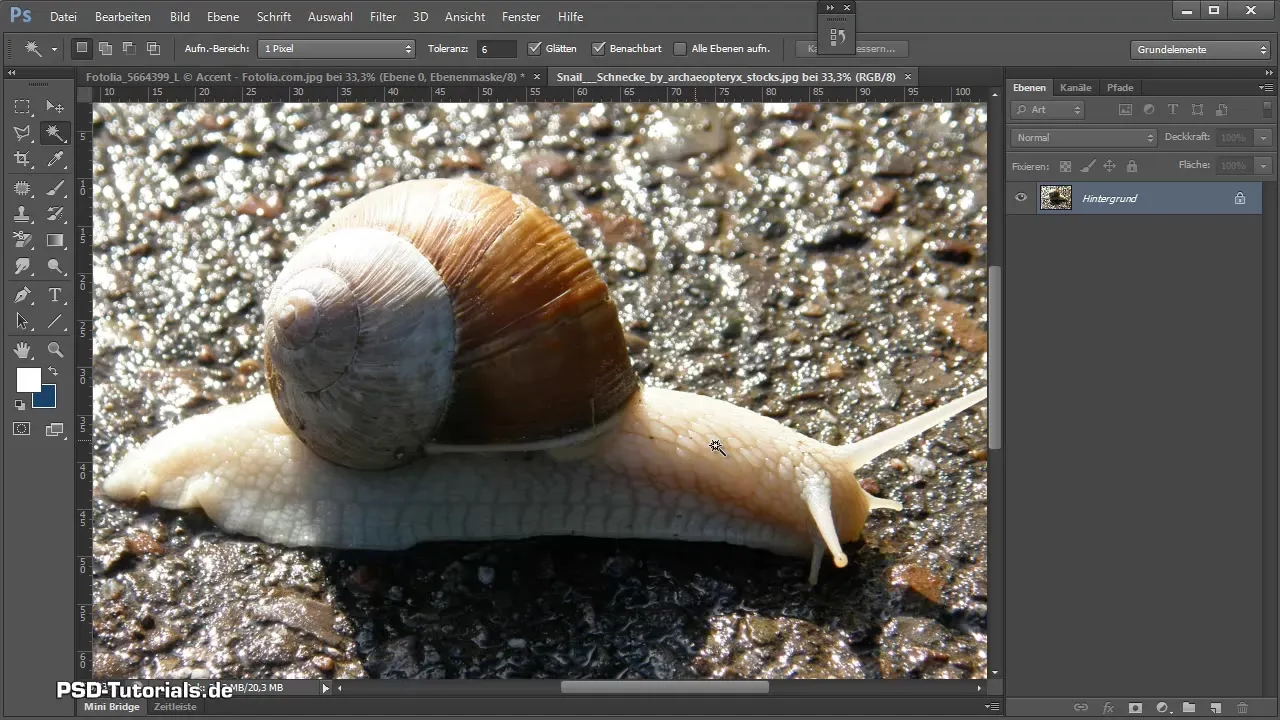Viewport: 1280px width, 720px height.
Task: Choose Add to Selection mode
Action: (105, 48)
